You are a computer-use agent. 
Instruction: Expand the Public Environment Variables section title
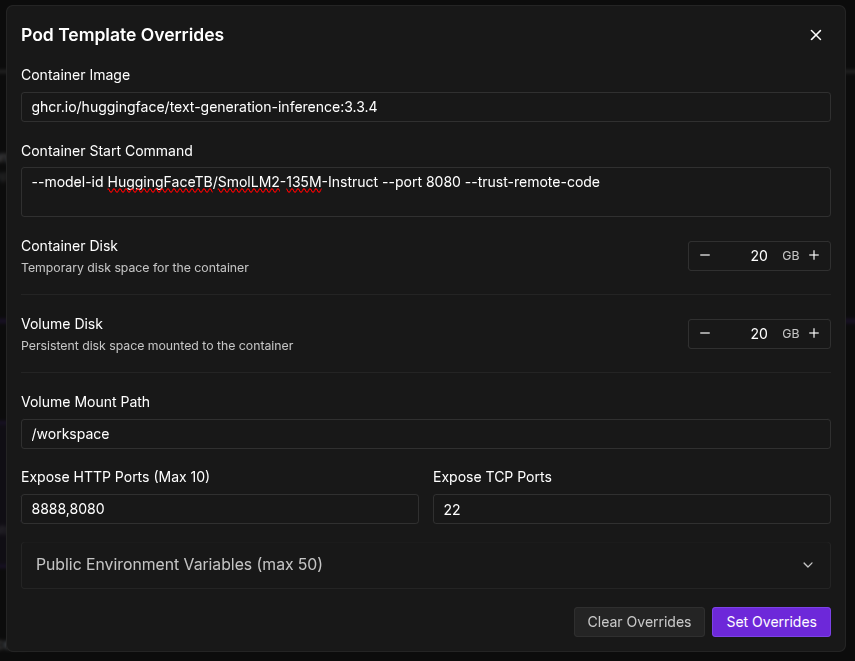179,565
